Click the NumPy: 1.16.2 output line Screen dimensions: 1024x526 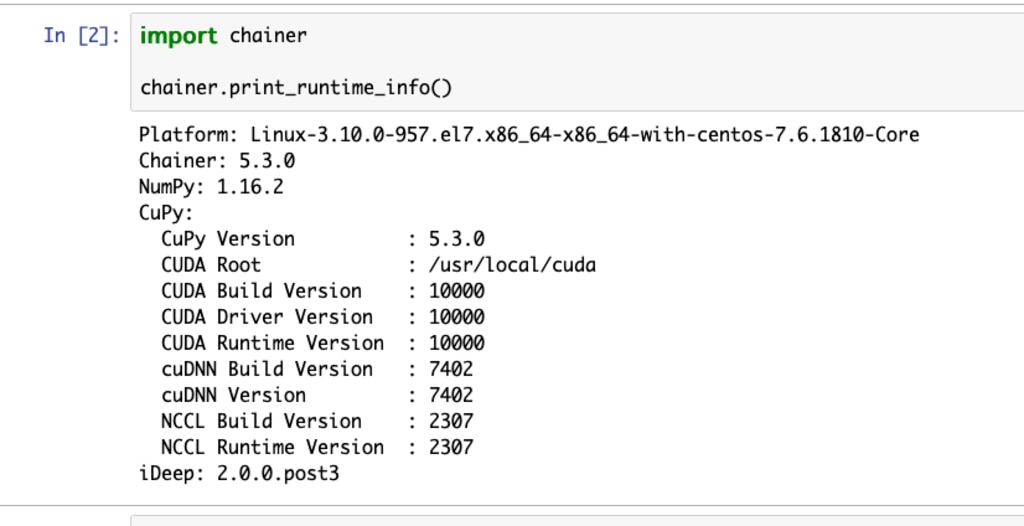211,187
